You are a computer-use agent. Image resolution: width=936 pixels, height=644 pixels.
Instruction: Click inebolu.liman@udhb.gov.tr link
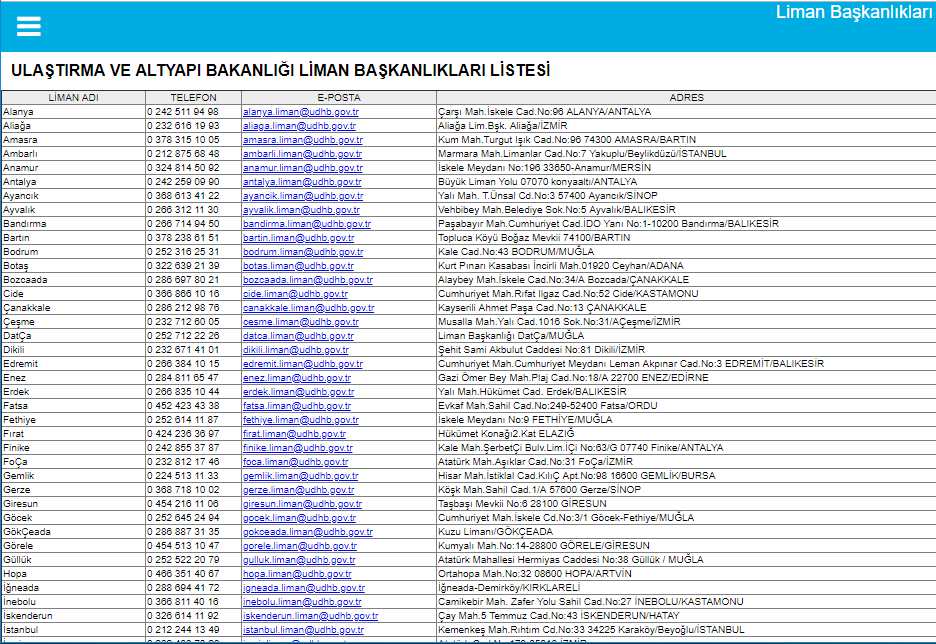[x=302, y=602]
